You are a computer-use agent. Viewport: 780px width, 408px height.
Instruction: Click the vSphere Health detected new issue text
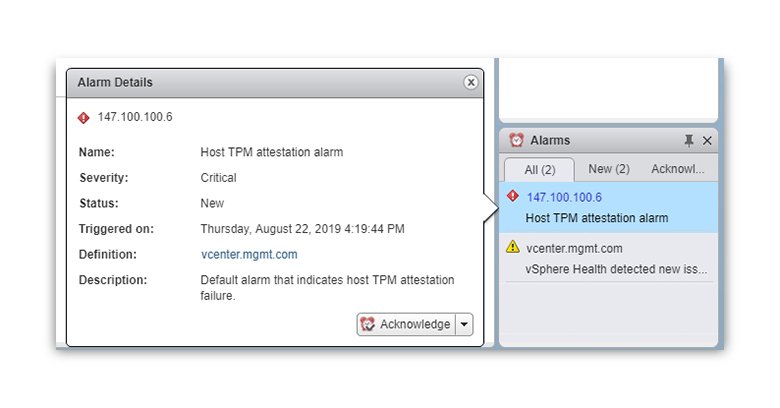[616, 268]
